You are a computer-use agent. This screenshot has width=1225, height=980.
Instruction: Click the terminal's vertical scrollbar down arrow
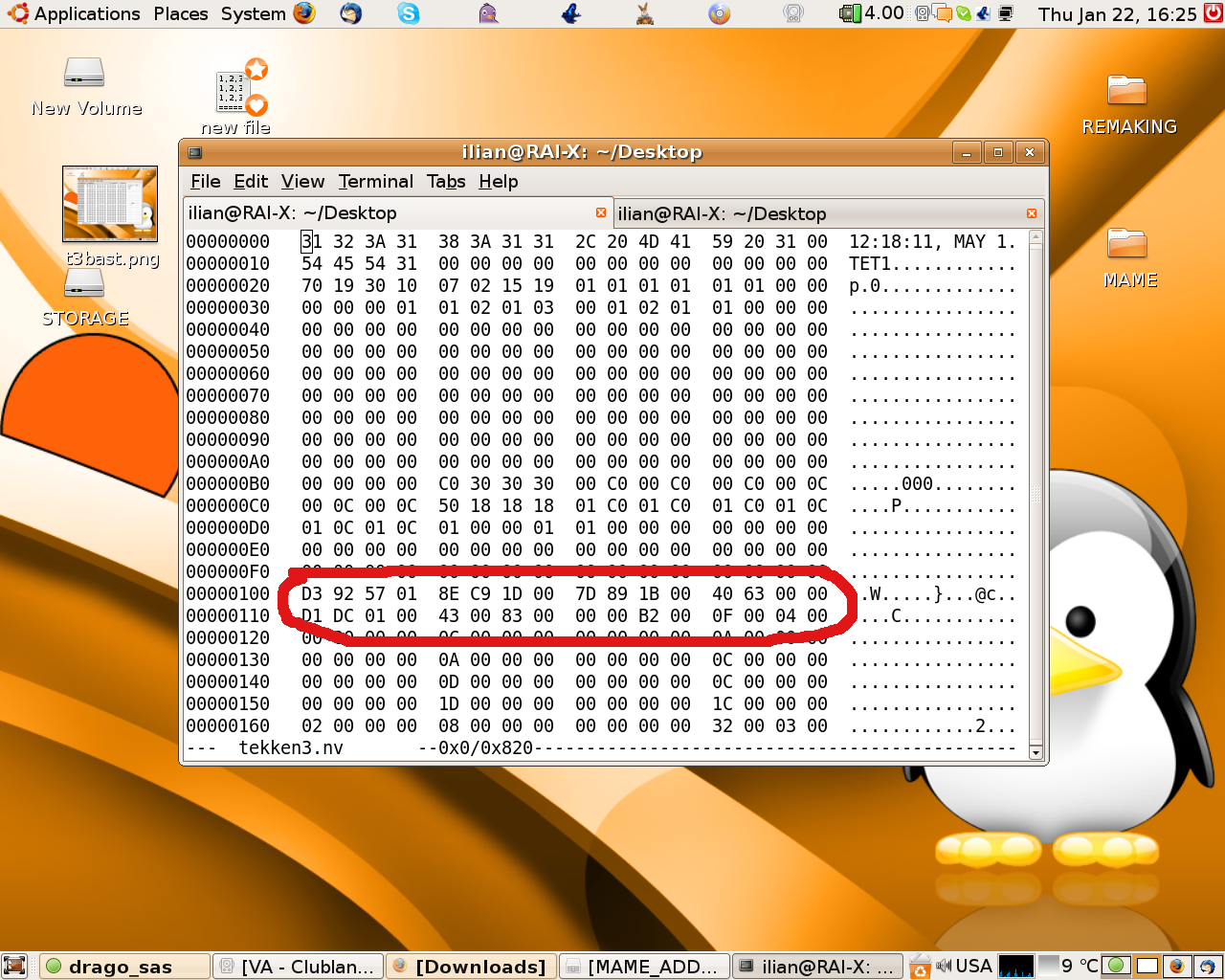(1036, 753)
